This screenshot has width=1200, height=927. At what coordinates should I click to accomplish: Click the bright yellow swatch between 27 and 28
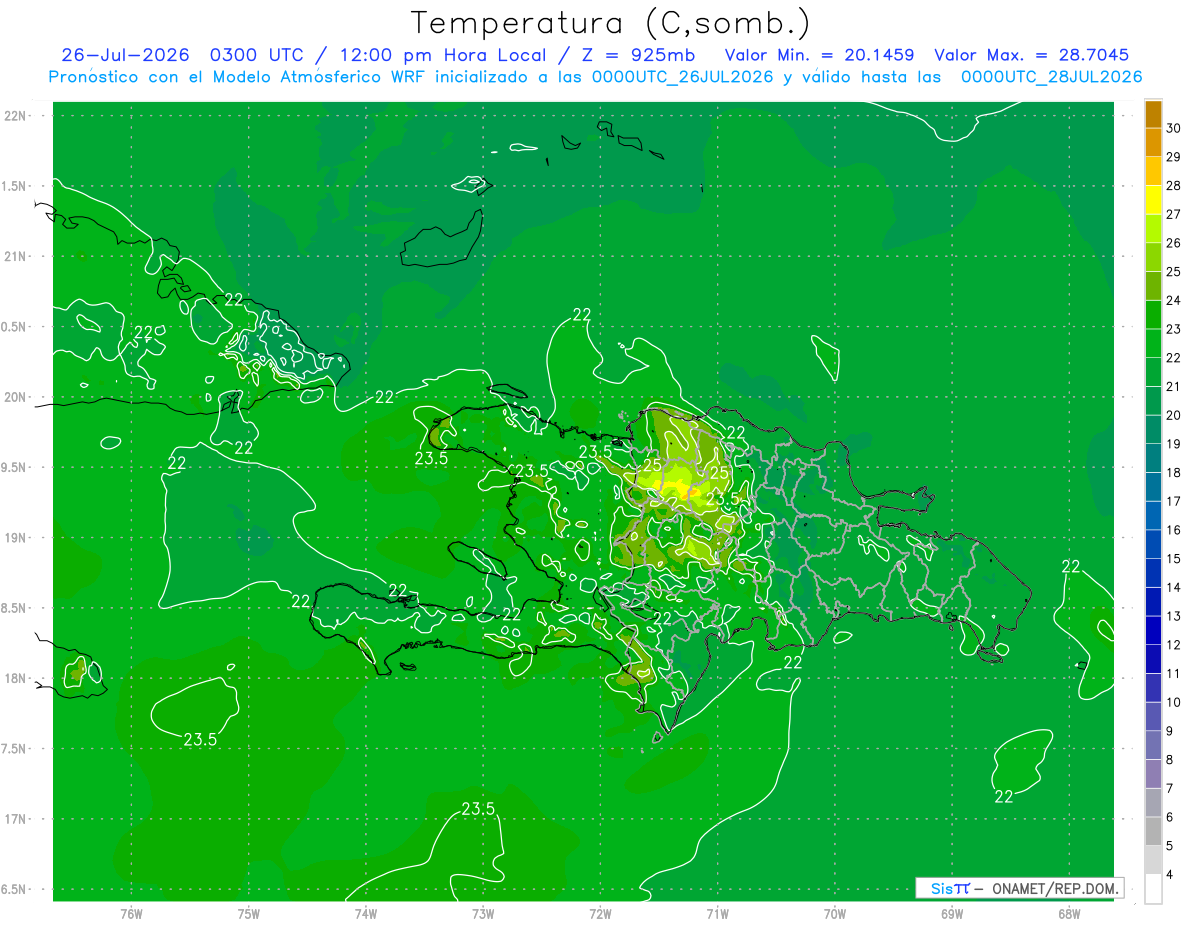1153,200
